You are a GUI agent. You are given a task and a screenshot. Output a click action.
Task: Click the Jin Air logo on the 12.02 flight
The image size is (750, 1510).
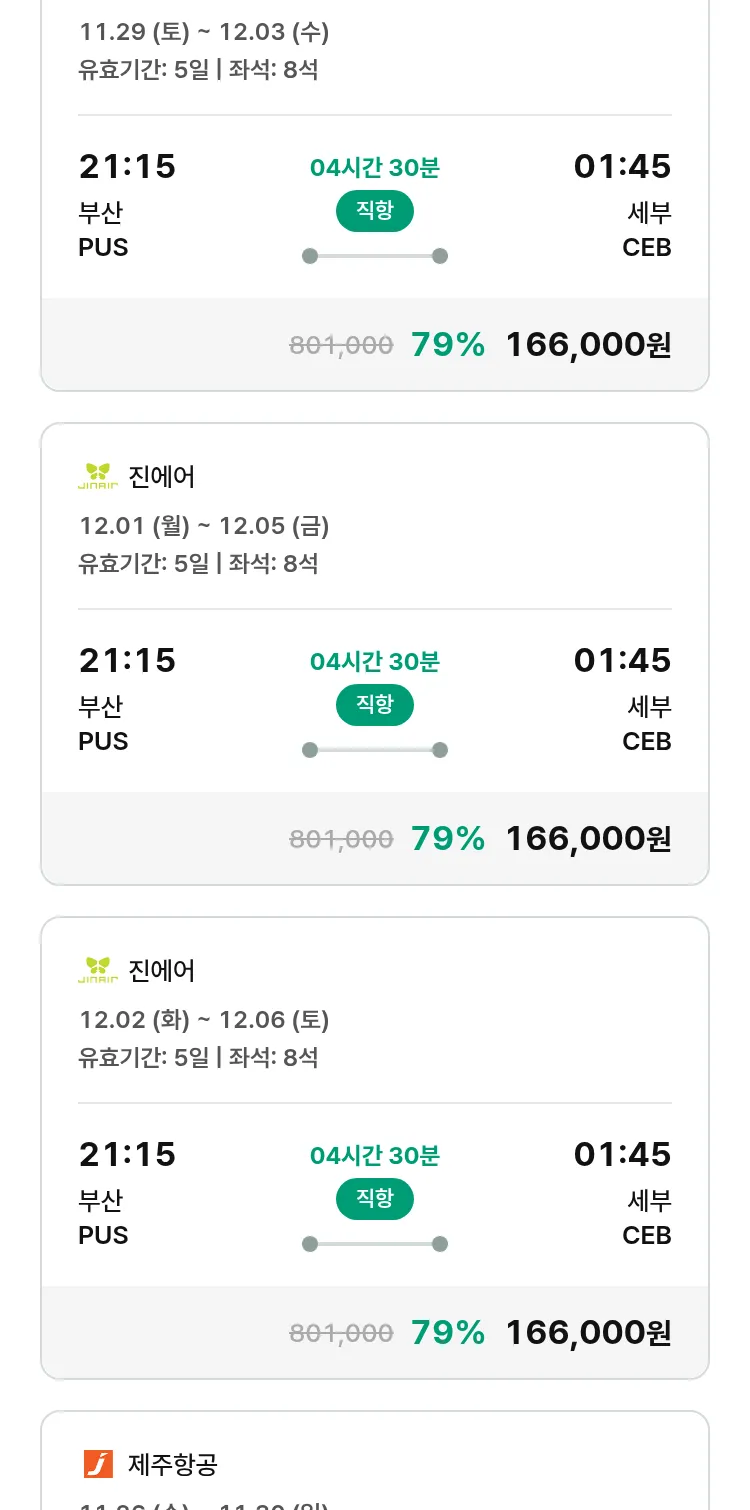98,970
